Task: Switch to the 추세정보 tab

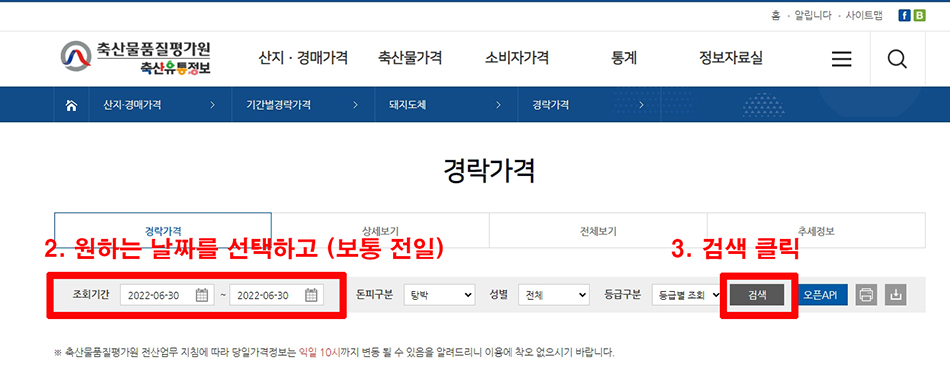Action: pos(816,230)
